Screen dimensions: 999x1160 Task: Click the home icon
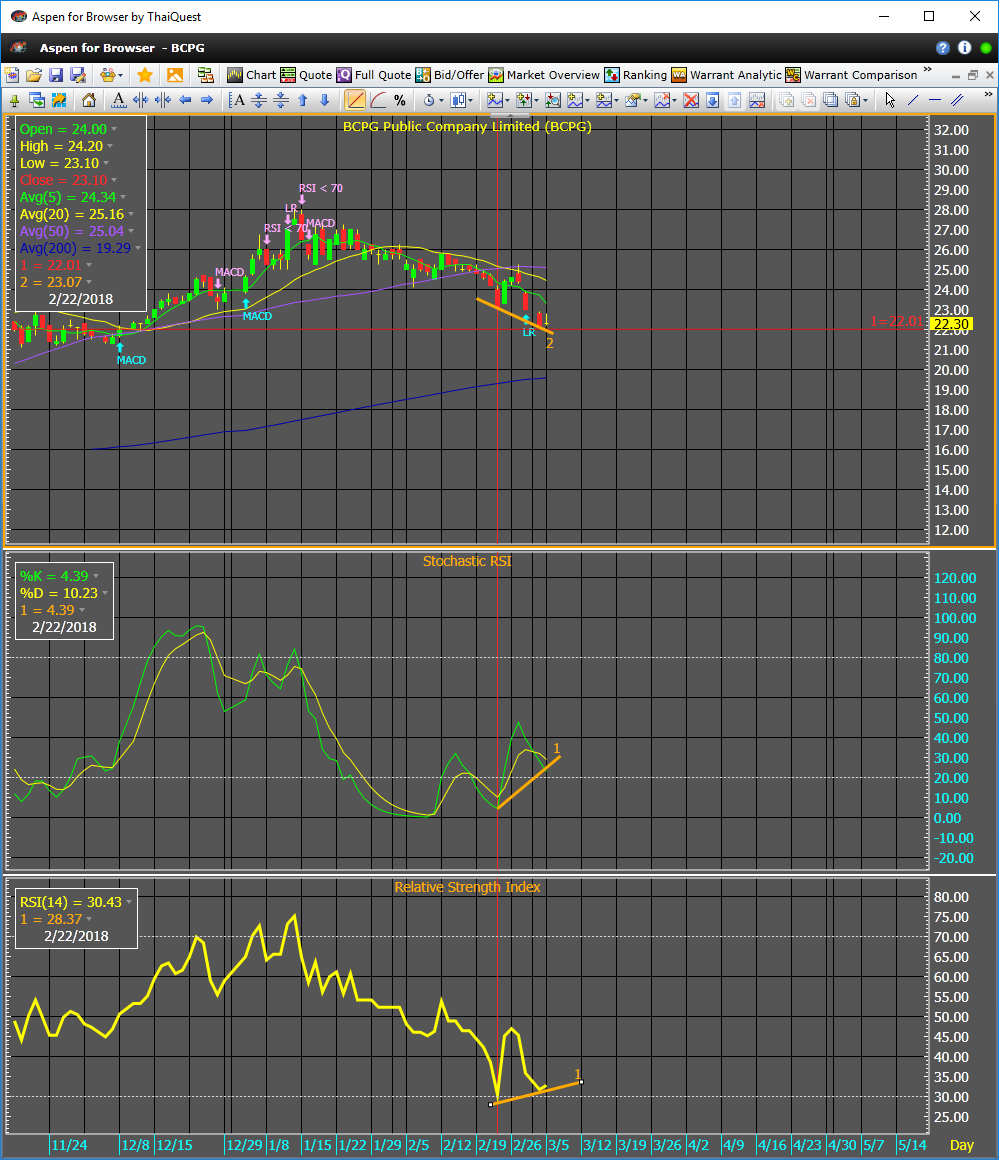[89, 100]
